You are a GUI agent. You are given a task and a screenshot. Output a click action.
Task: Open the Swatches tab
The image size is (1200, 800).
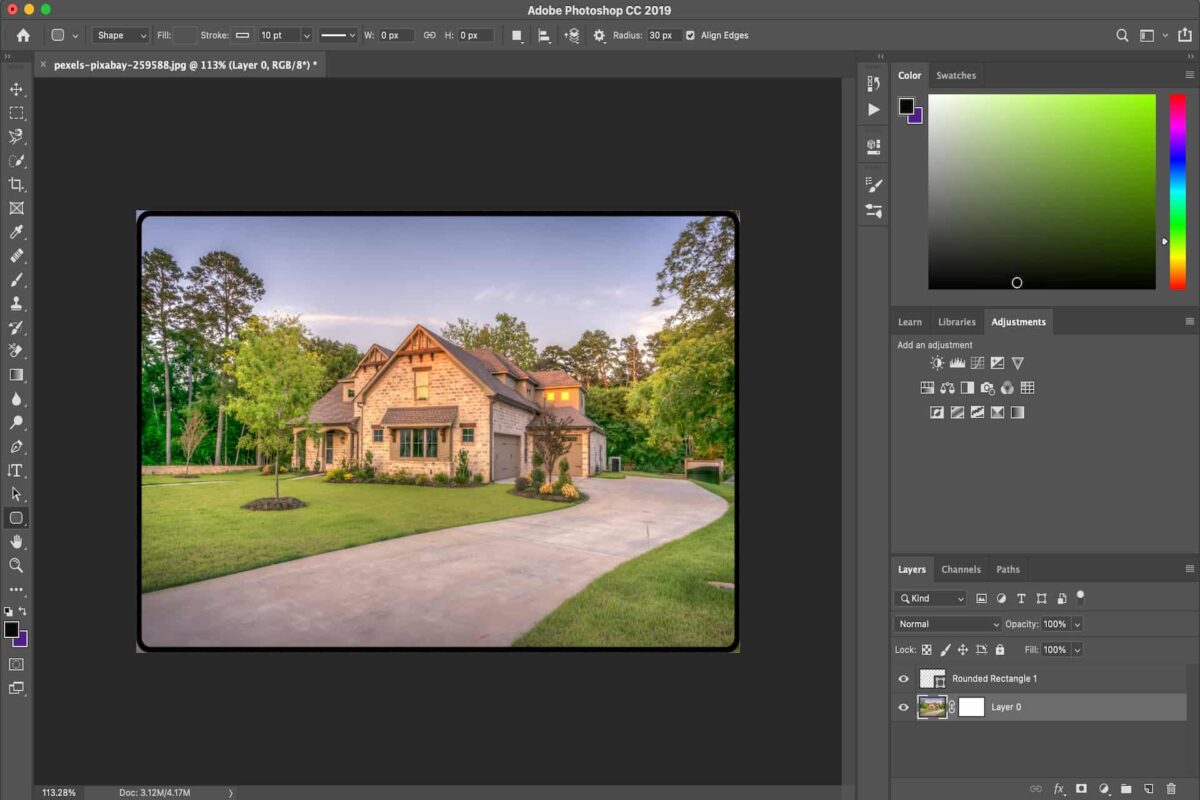[x=956, y=75]
